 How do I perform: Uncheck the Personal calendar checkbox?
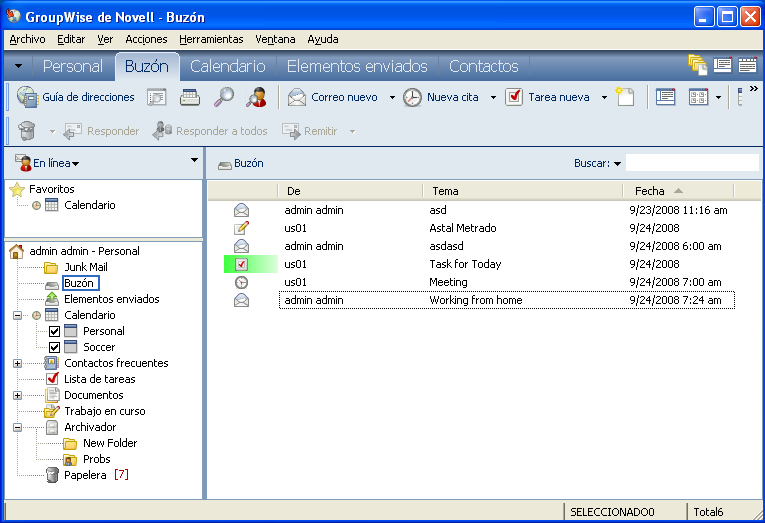point(55,331)
